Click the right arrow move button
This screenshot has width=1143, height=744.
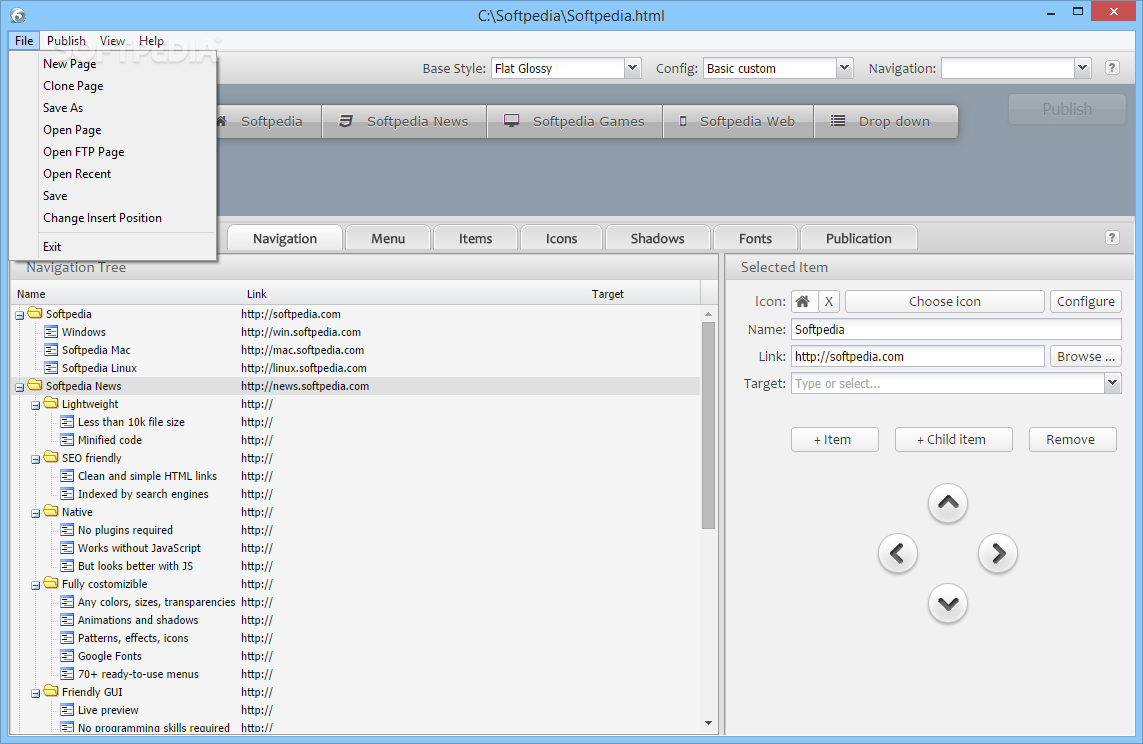coord(998,553)
